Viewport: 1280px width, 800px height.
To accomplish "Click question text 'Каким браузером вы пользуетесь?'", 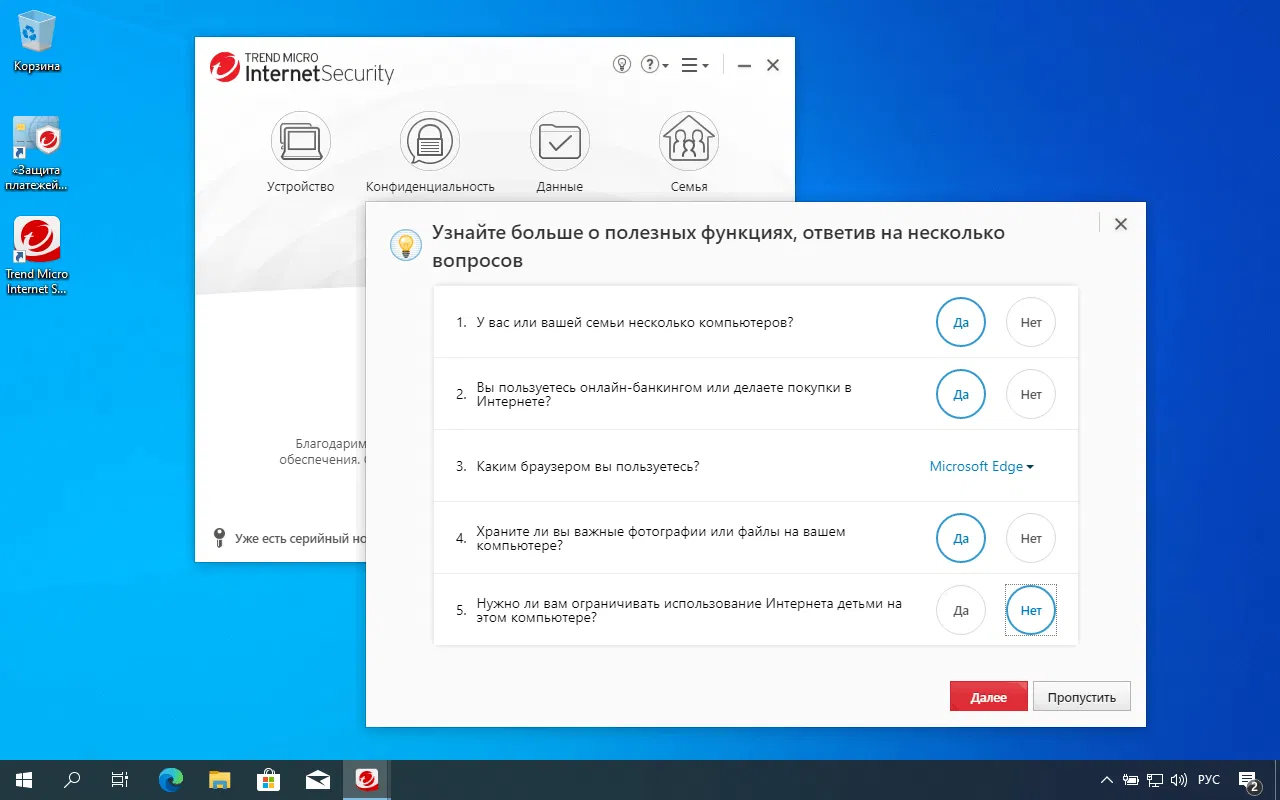I will [588, 467].
